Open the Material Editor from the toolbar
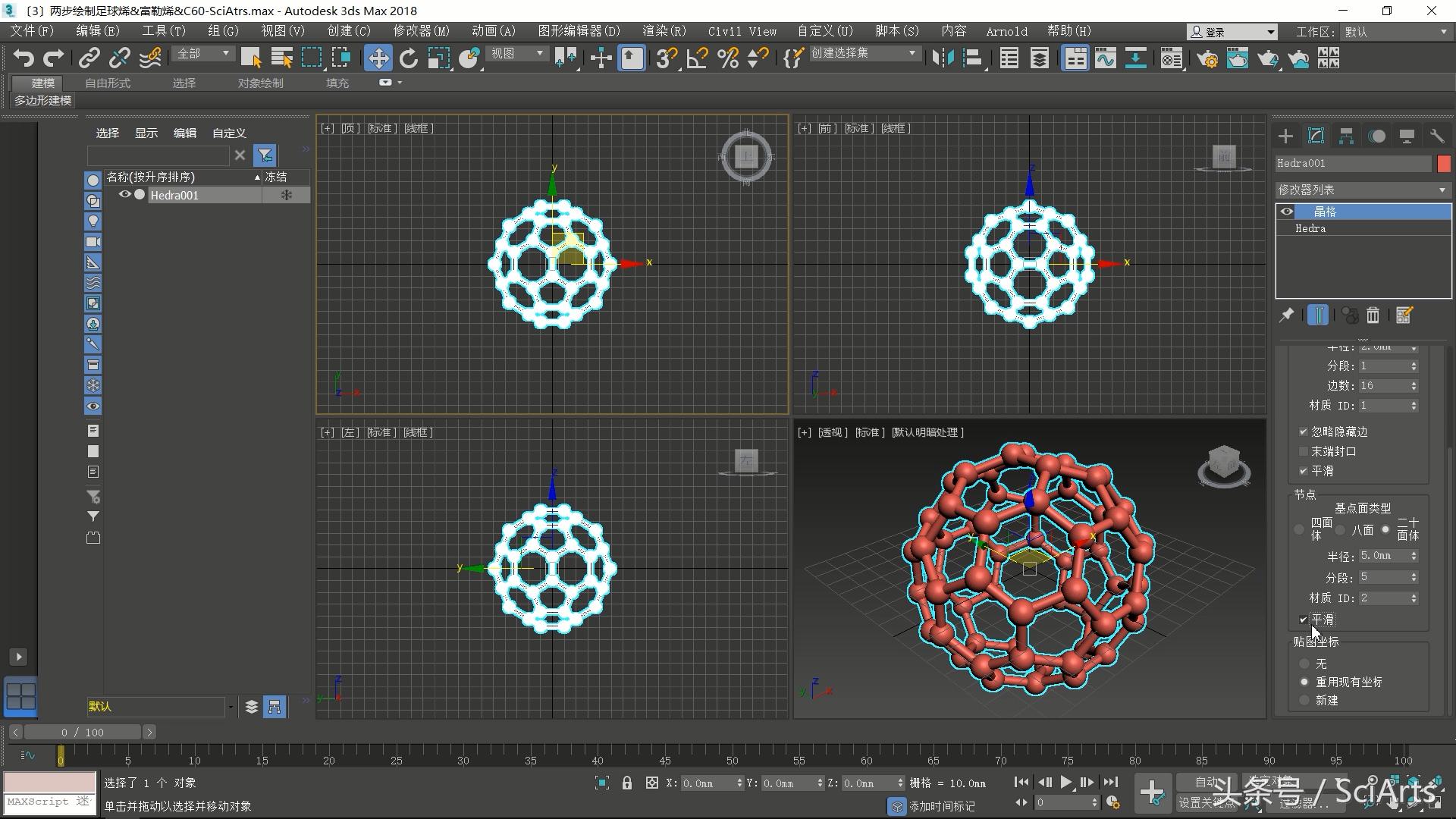The width and height of the screenshot is (1456, 819). point(1170,58)
